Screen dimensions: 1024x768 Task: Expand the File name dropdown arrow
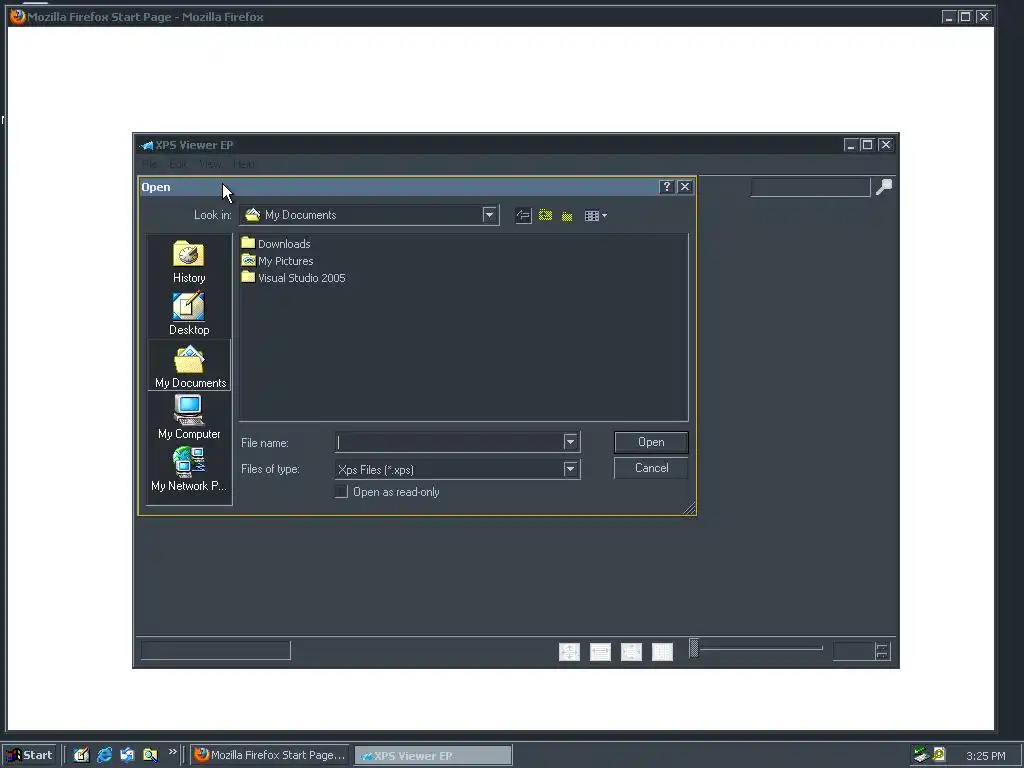point(570,442)
